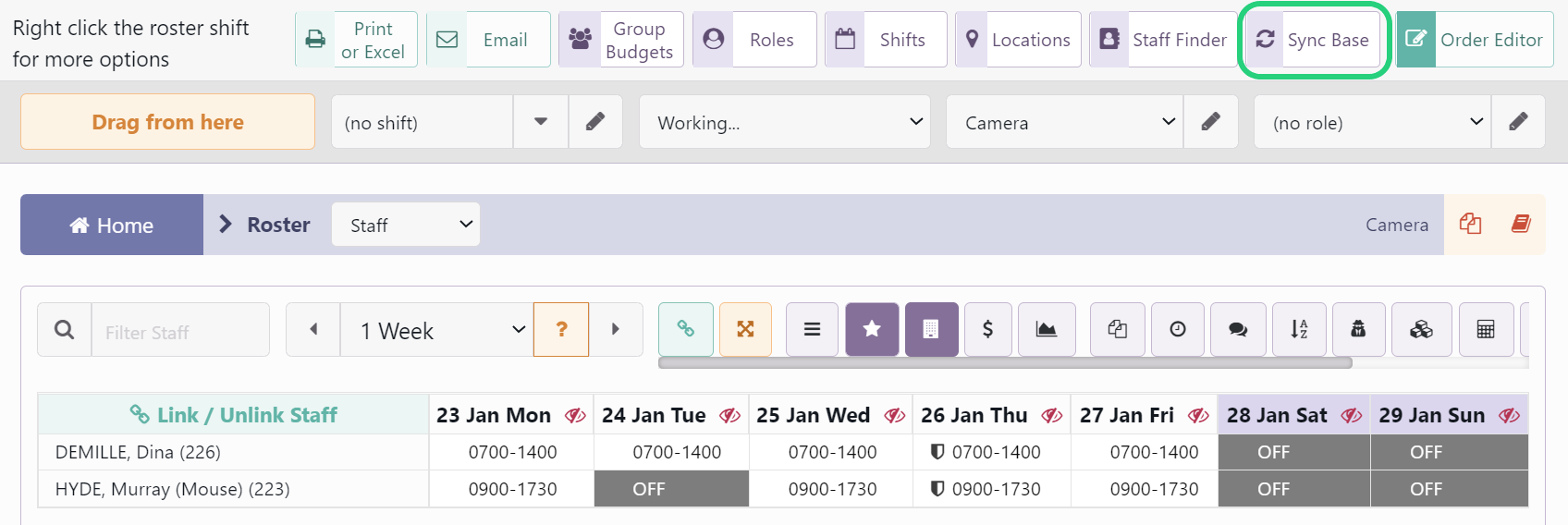Edit shift using pencil next to (no shift)
Screen dimensions: 1568x525
tap(595, 122)
